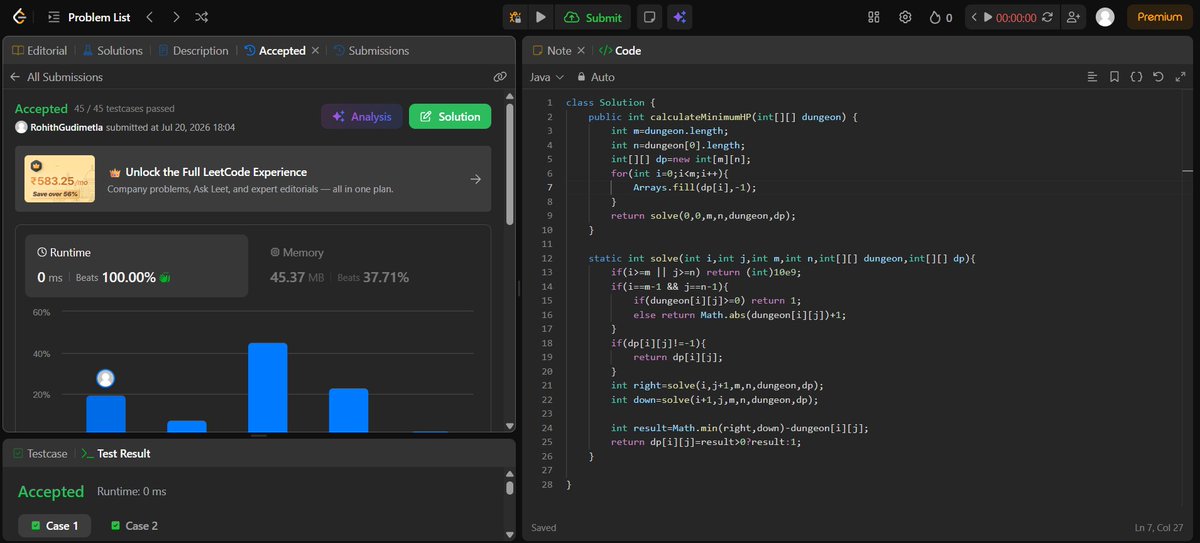Click the invite user icon
This screenshot has height=543, width=1200.
(x=1075, y=17)
